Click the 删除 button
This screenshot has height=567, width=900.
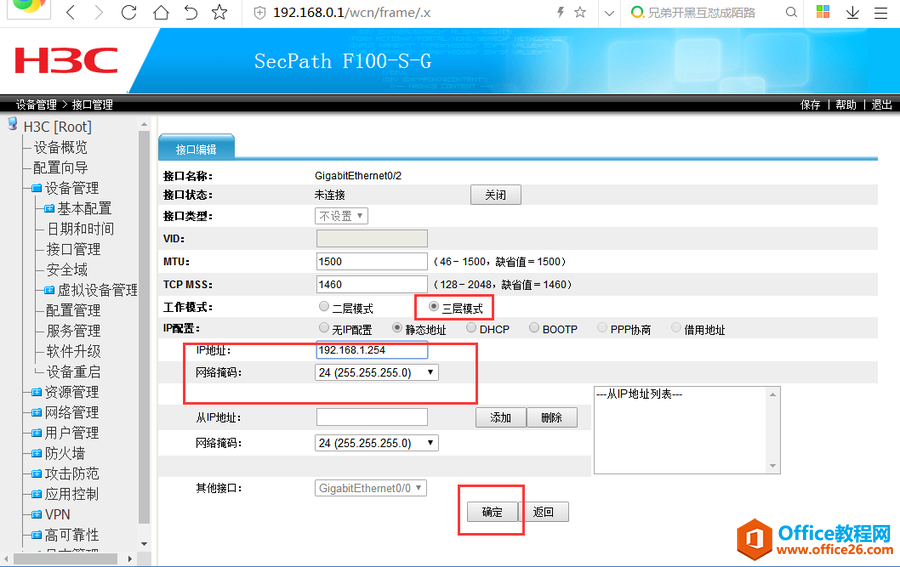tap(552, 418)
